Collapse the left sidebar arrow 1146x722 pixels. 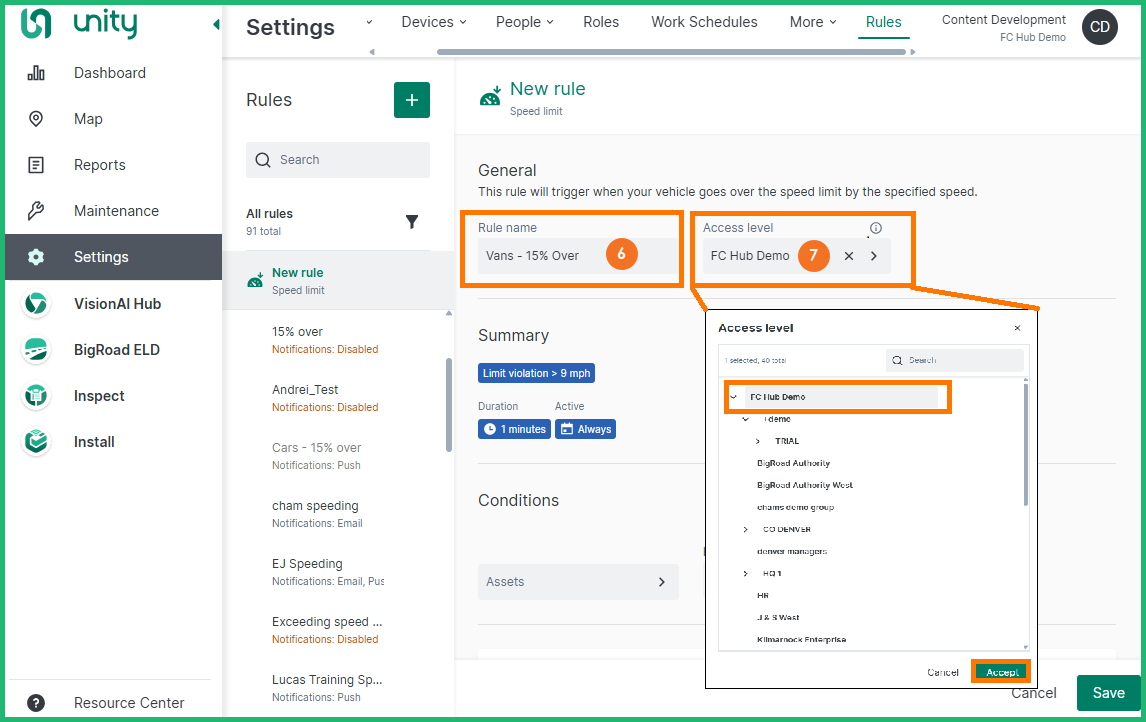[216, 25]
